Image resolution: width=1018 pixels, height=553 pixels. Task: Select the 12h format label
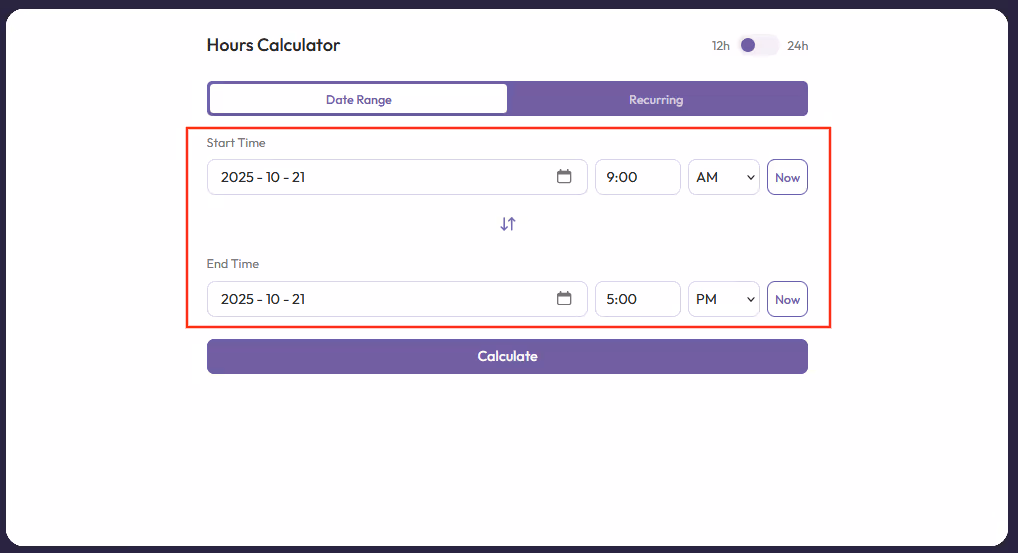click(x=721, y=45)
